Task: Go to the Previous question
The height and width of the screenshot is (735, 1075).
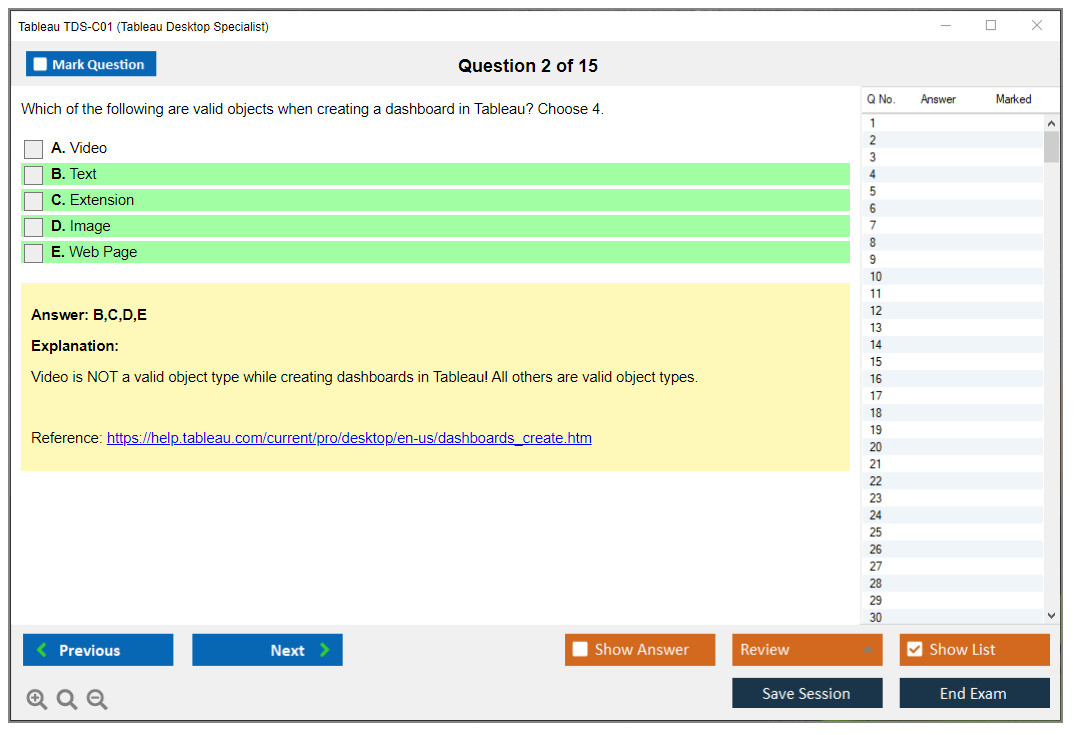Action: pyautogui.click(x=98, y=650)
